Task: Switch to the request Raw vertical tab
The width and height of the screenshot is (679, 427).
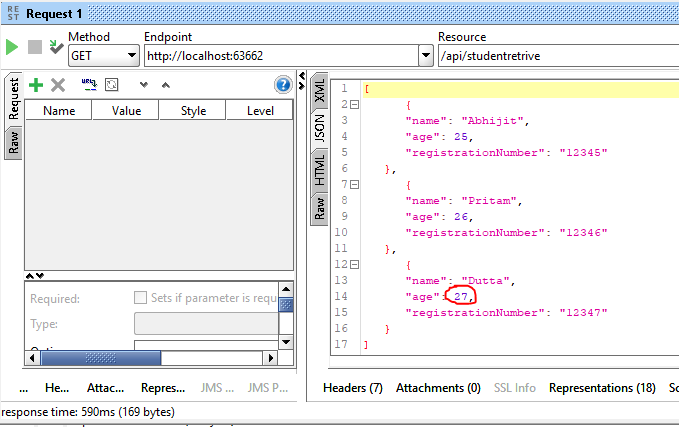Action: (13, 142)
